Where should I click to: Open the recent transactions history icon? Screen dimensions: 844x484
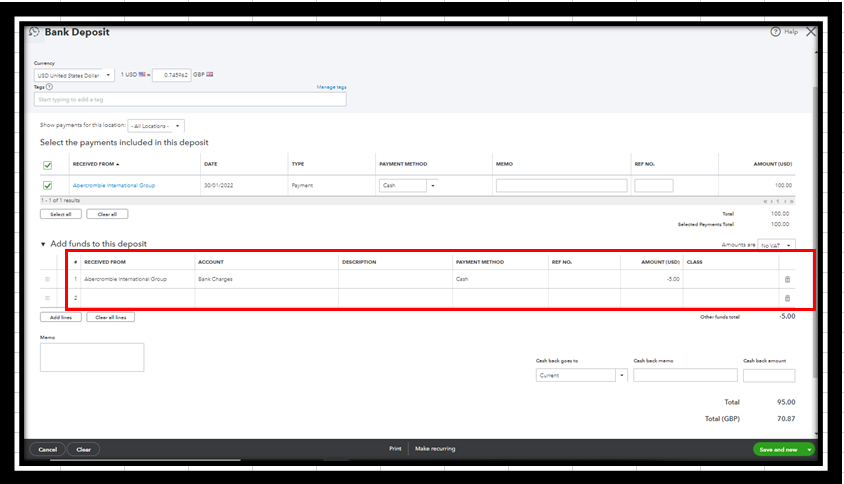(34, 32)
